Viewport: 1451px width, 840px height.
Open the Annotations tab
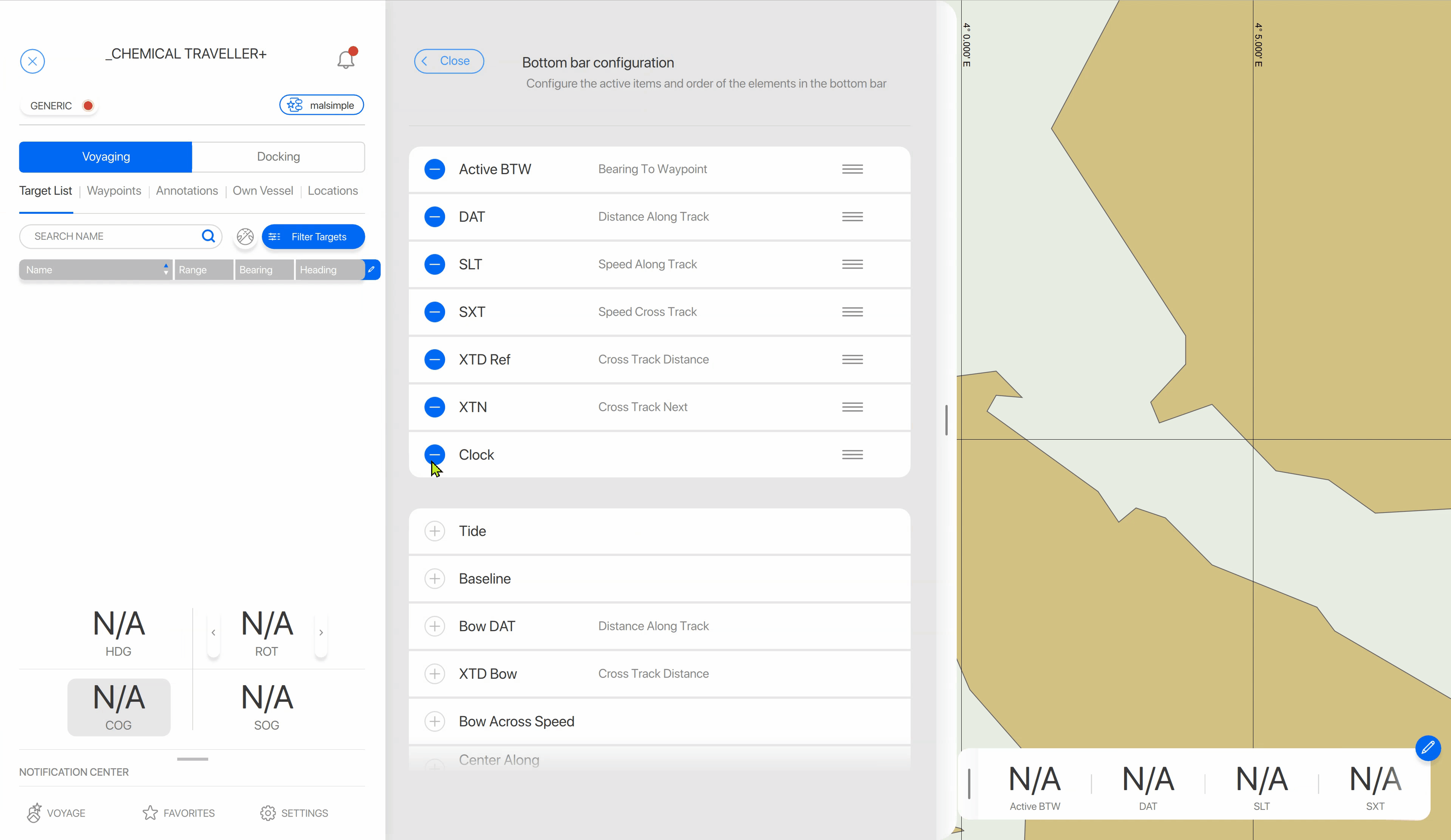point(187,190)
